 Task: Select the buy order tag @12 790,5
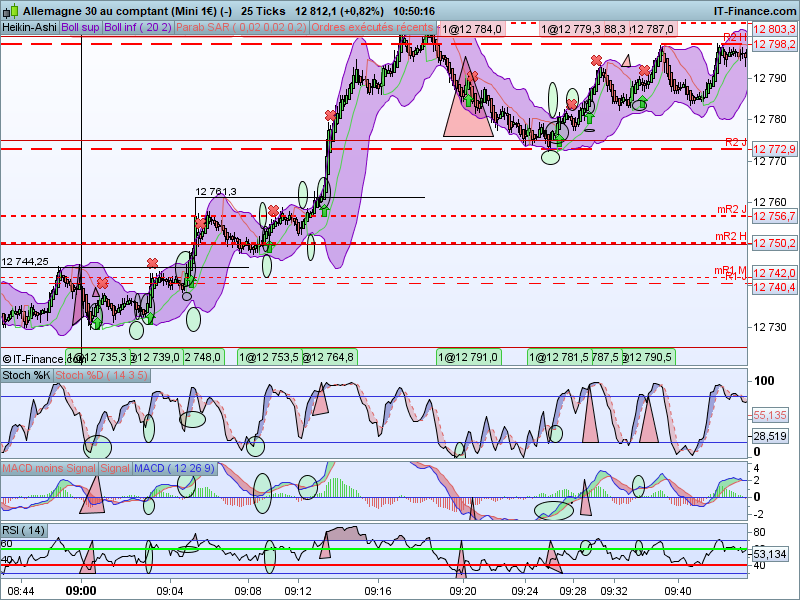click(x=648, y=357)
